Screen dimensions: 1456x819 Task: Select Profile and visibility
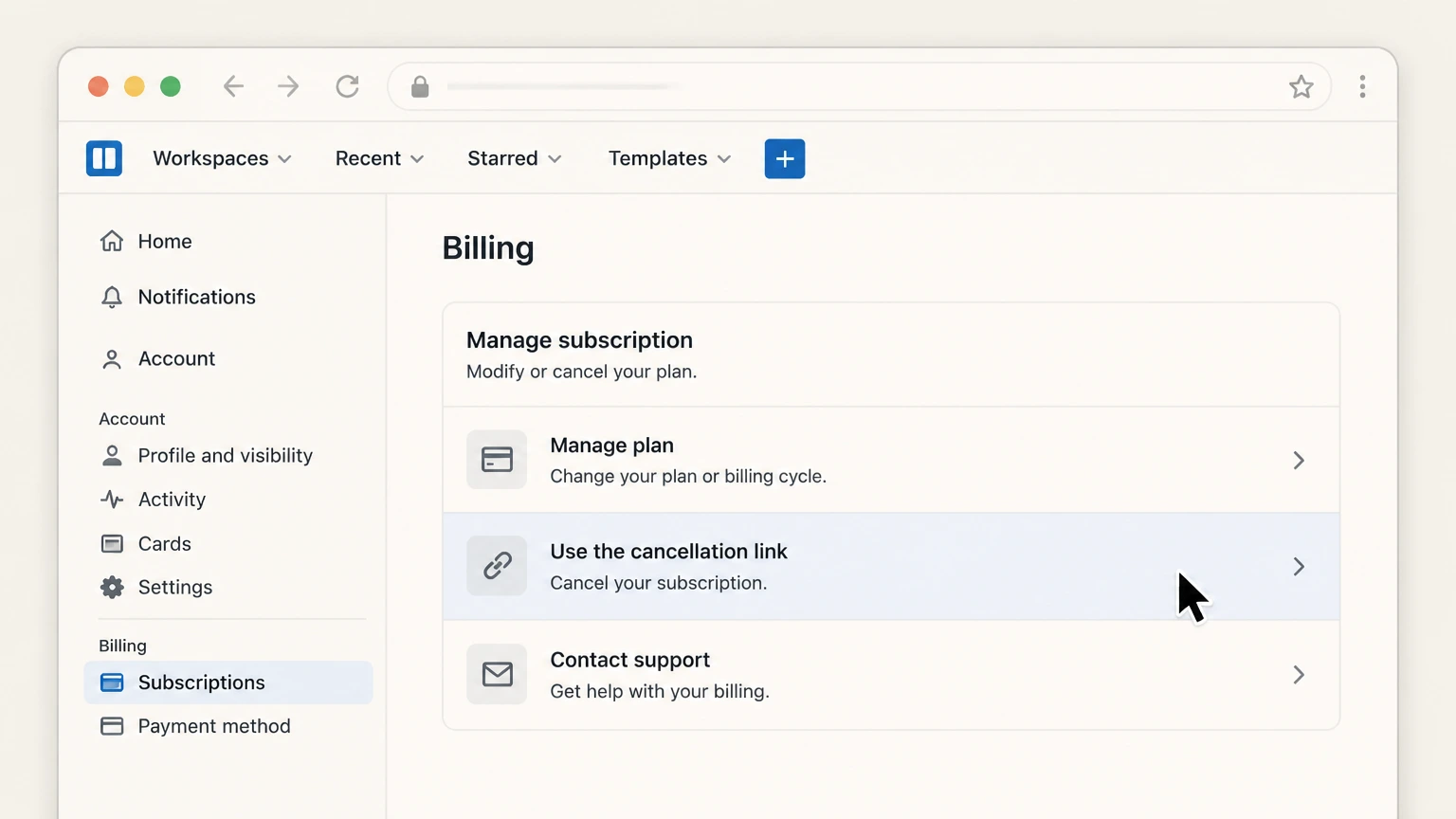228,456
